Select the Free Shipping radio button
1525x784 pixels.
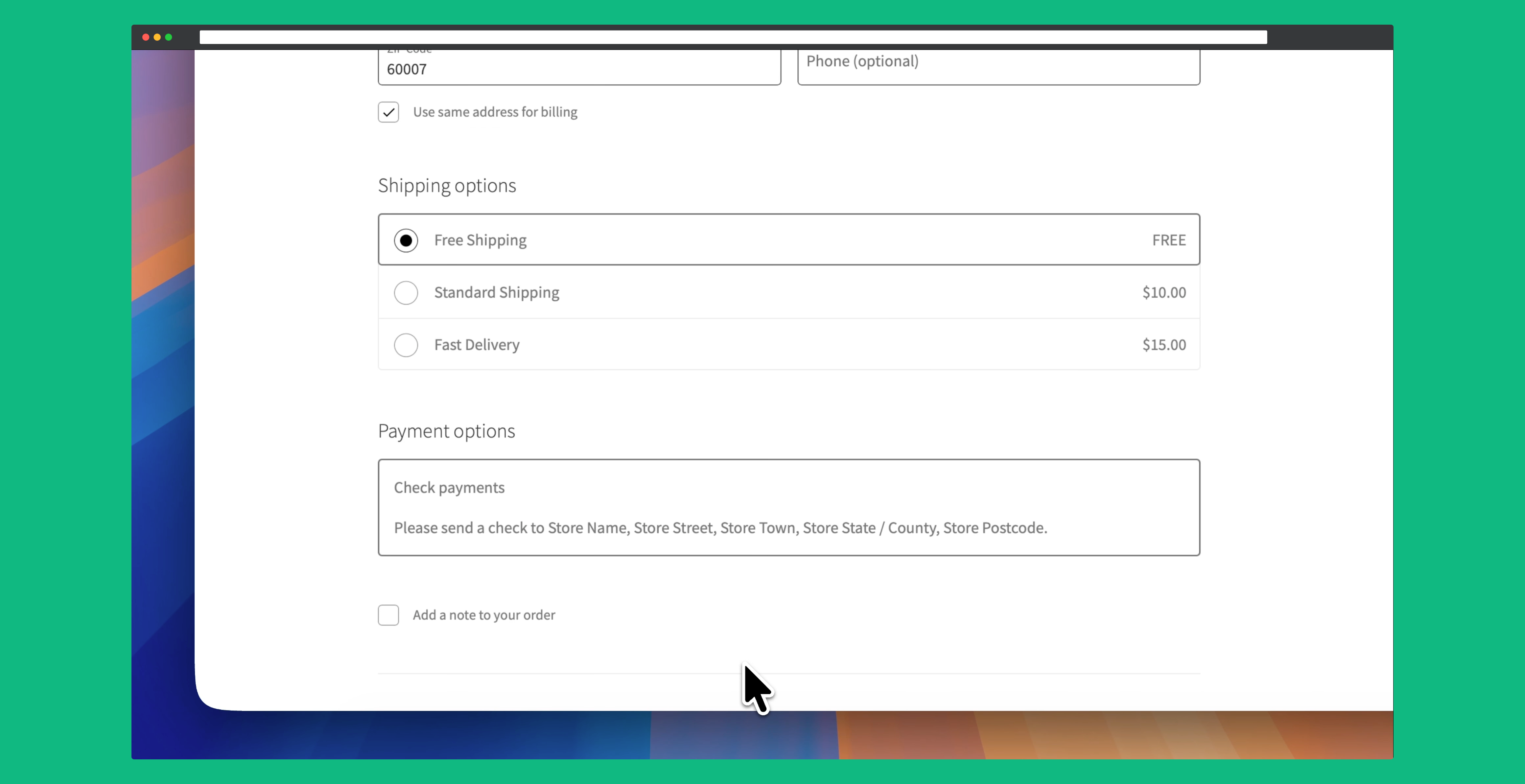tap(406, 240)
